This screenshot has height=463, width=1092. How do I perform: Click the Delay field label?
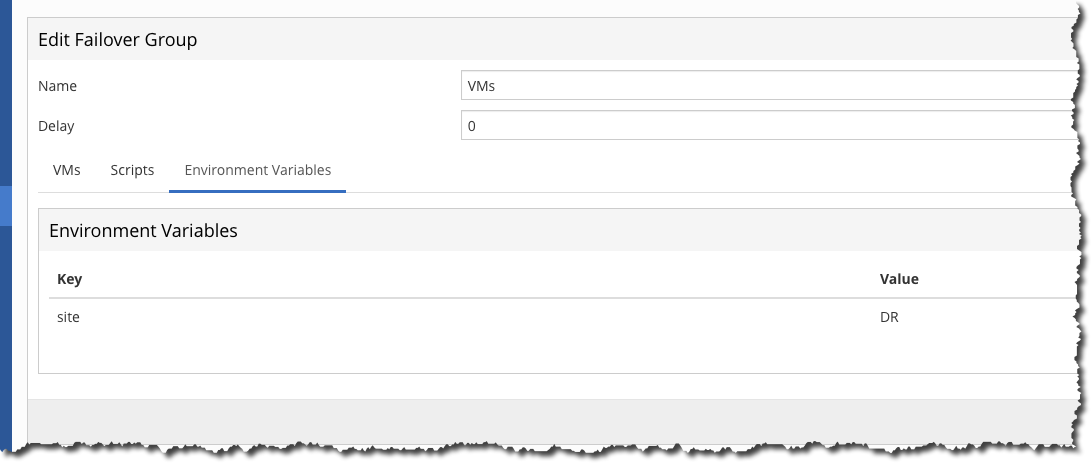tap(56, 126)
